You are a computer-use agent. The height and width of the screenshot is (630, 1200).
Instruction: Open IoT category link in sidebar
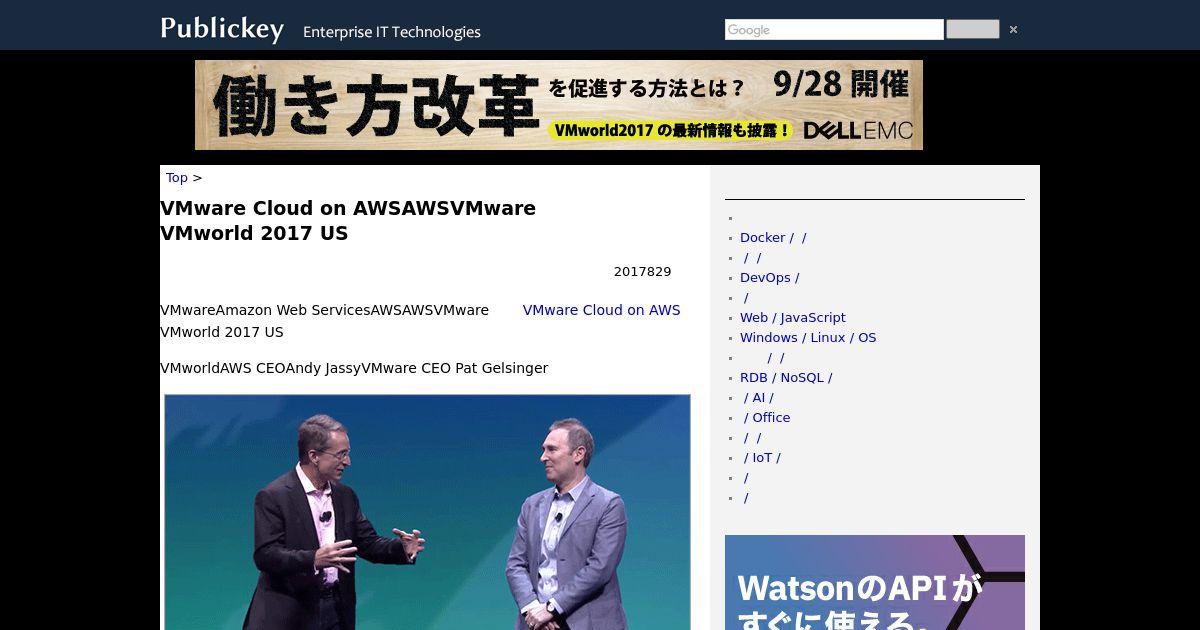pyautogui.click(x=762, y=458)
